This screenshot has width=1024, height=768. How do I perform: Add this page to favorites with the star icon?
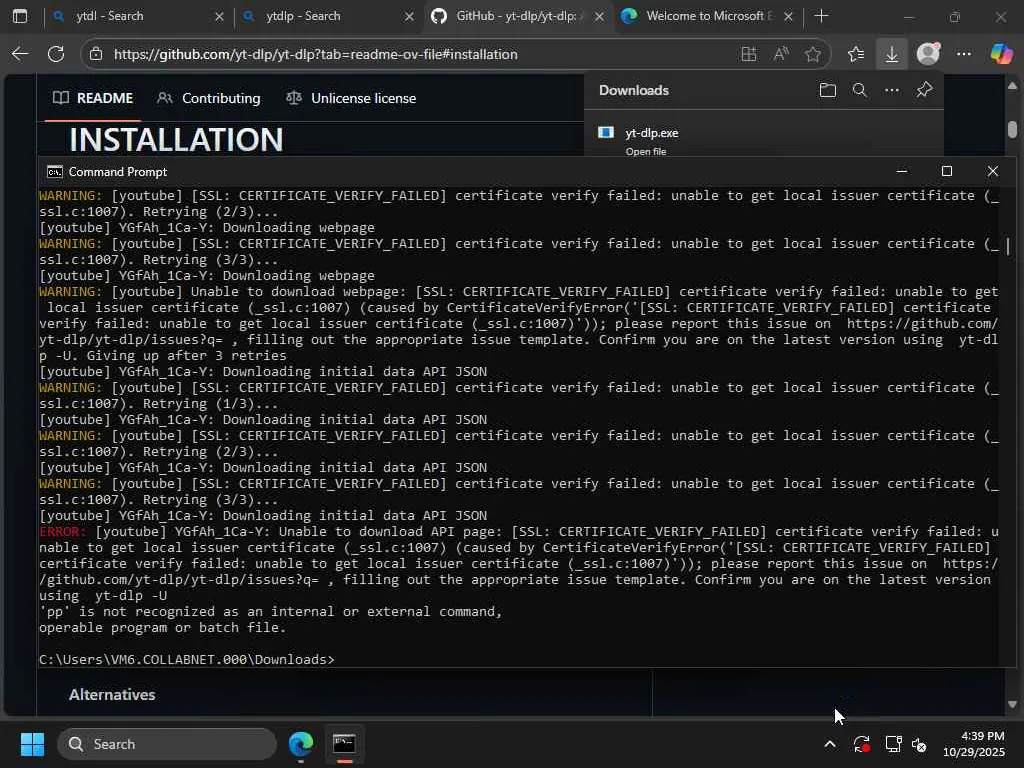tap(812, 54)
